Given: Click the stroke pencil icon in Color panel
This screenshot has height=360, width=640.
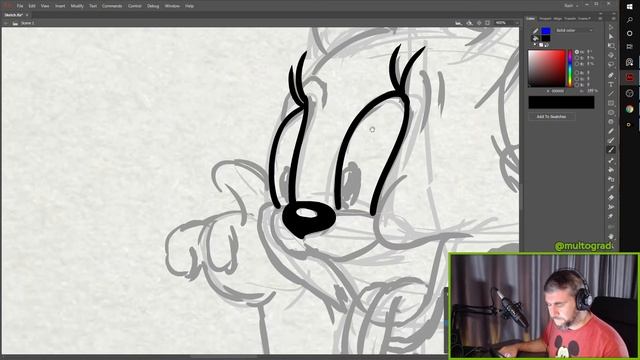Looking at the screenshot, I should click(536, 31).
